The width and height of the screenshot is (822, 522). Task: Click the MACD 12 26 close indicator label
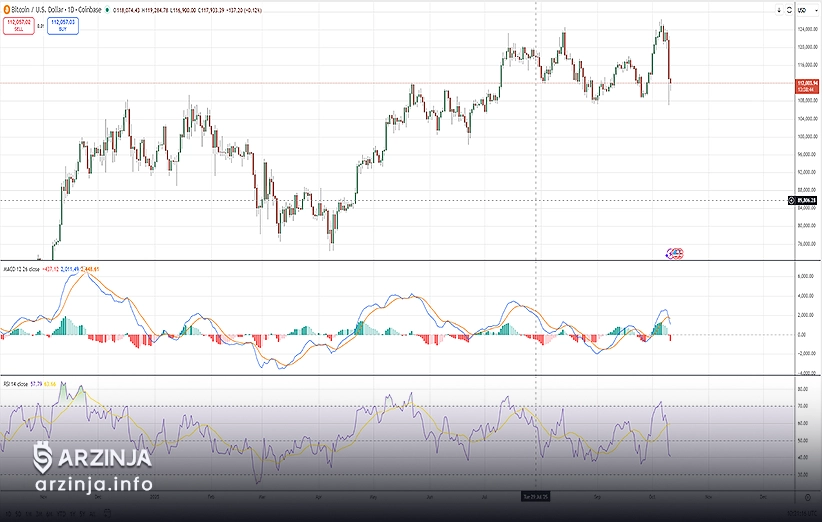(x=22, y=269)
